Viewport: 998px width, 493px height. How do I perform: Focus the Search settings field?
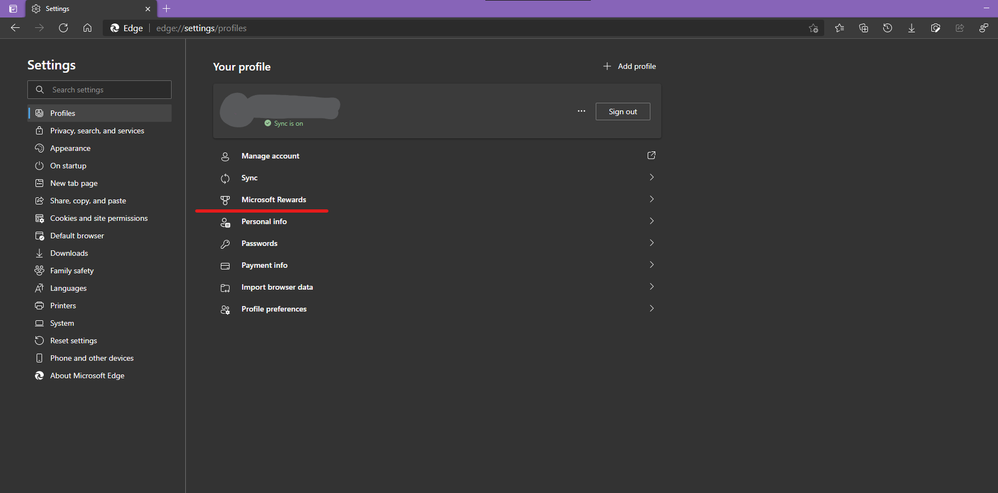coord(99,90)
